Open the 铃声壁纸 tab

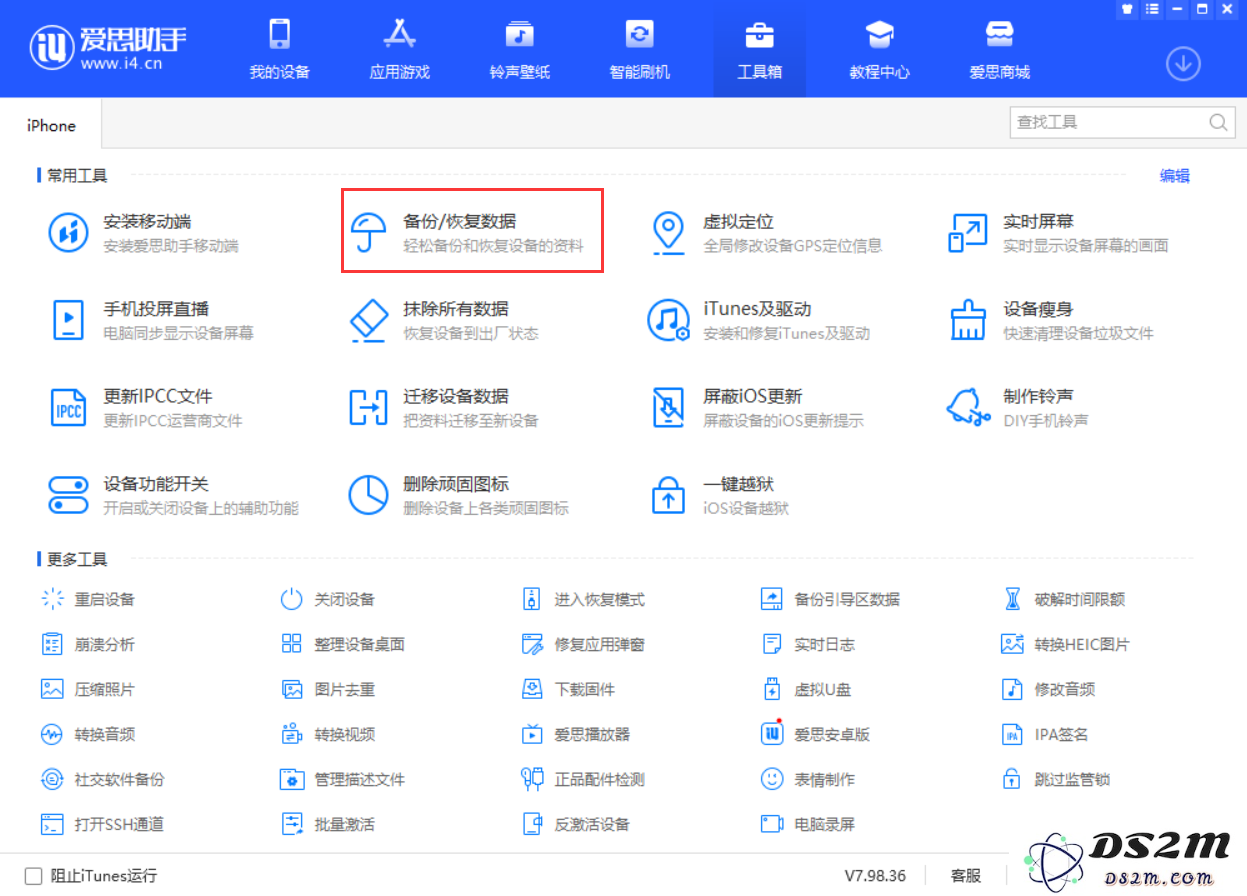pyautogui.click(x=520, y=49)
